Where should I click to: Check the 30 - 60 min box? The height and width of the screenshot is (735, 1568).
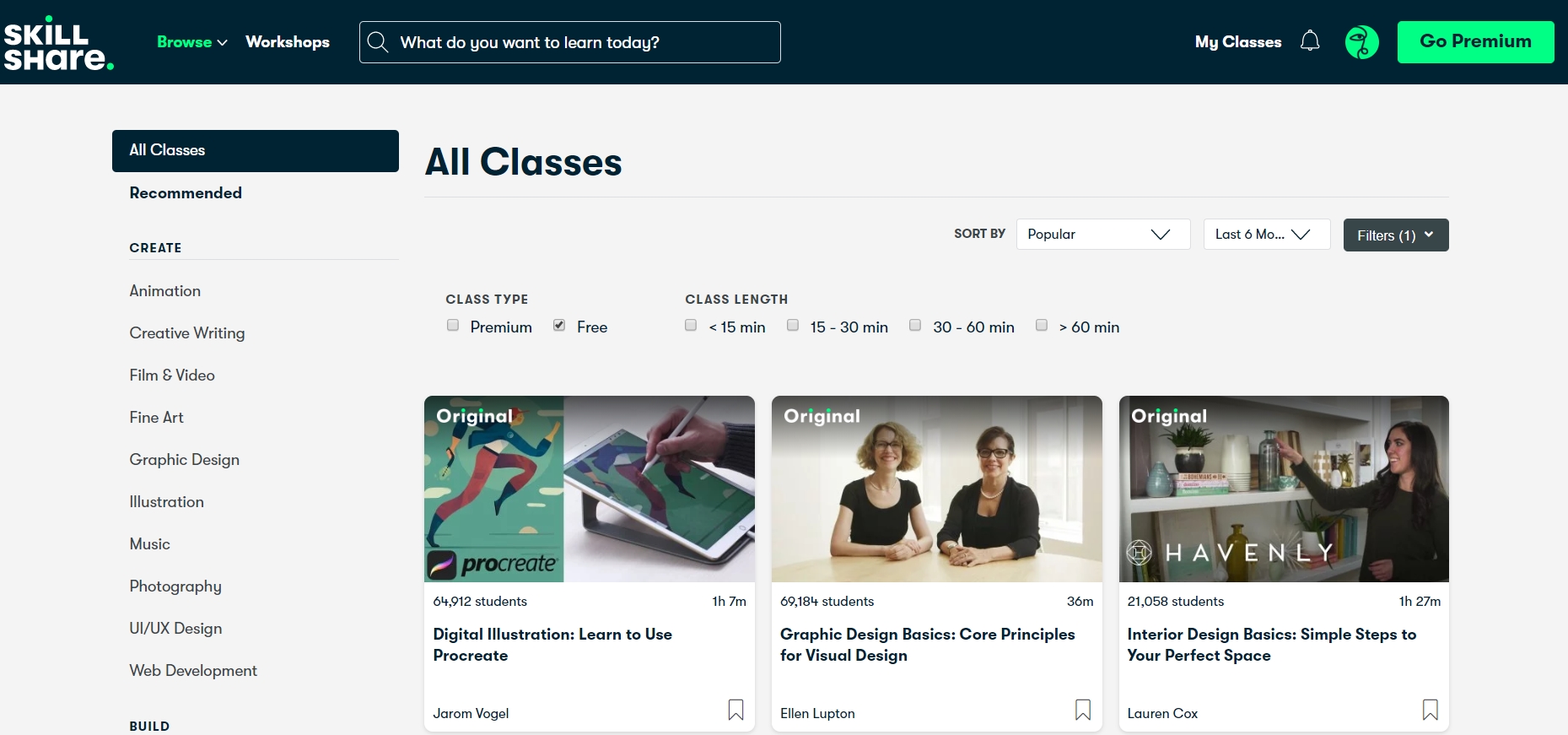(915, 326)
